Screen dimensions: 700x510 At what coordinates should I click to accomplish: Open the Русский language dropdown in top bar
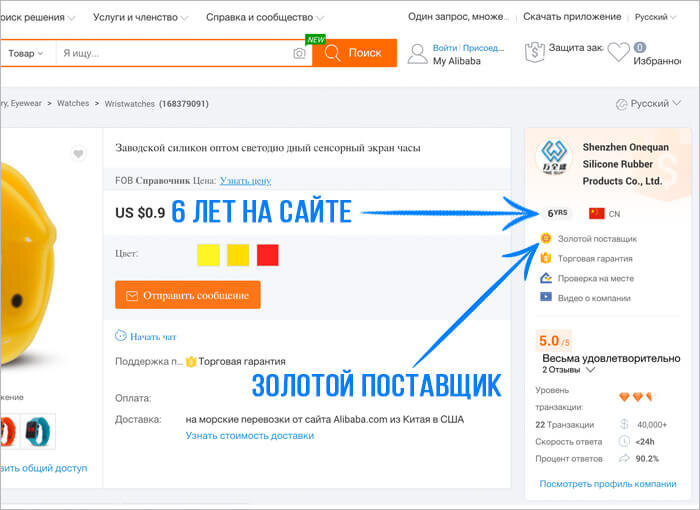[x=655, y=17]
